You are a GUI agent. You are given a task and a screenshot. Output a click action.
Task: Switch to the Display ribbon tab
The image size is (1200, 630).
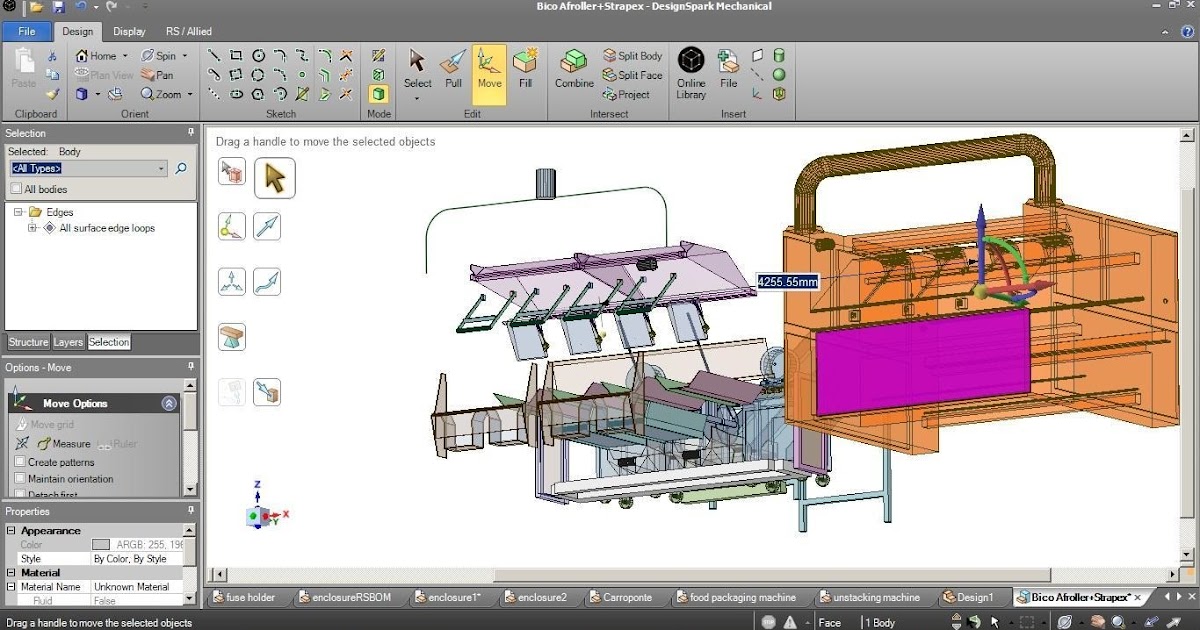(x=128, y=31)
